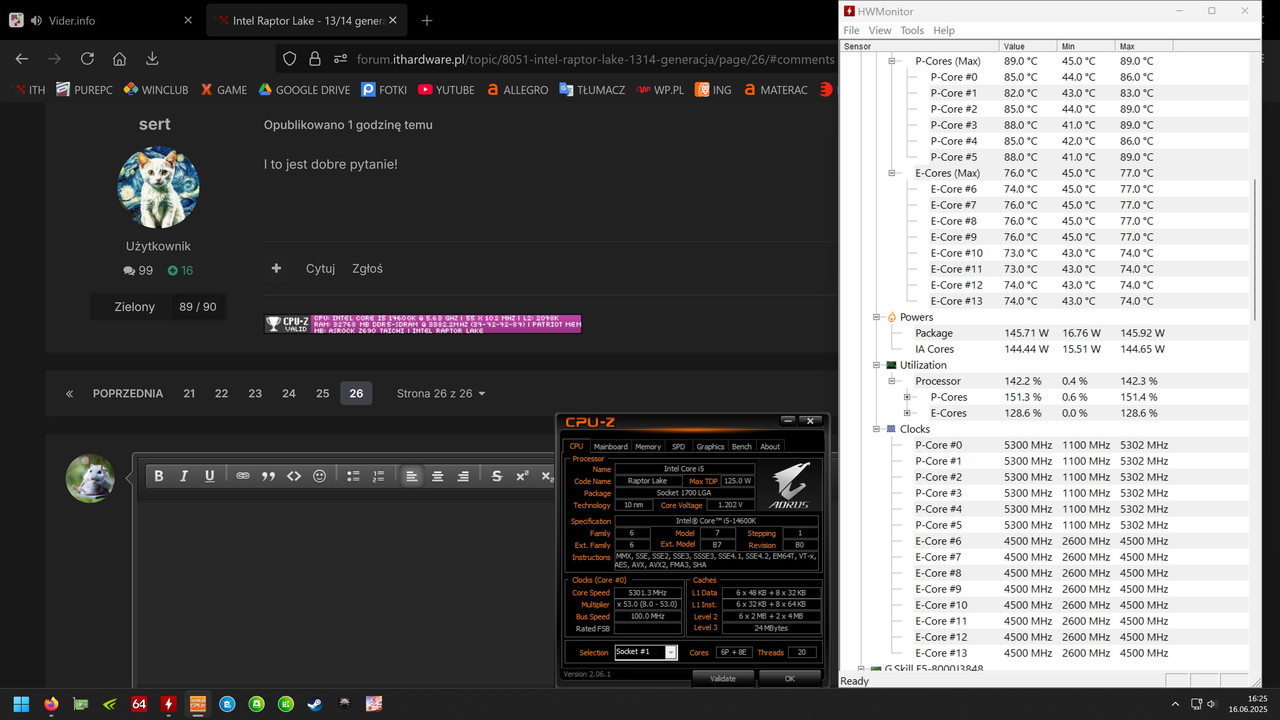Click the Cytuj quote link
This screenshot has height=720, width=1280.
coord(320,268)
